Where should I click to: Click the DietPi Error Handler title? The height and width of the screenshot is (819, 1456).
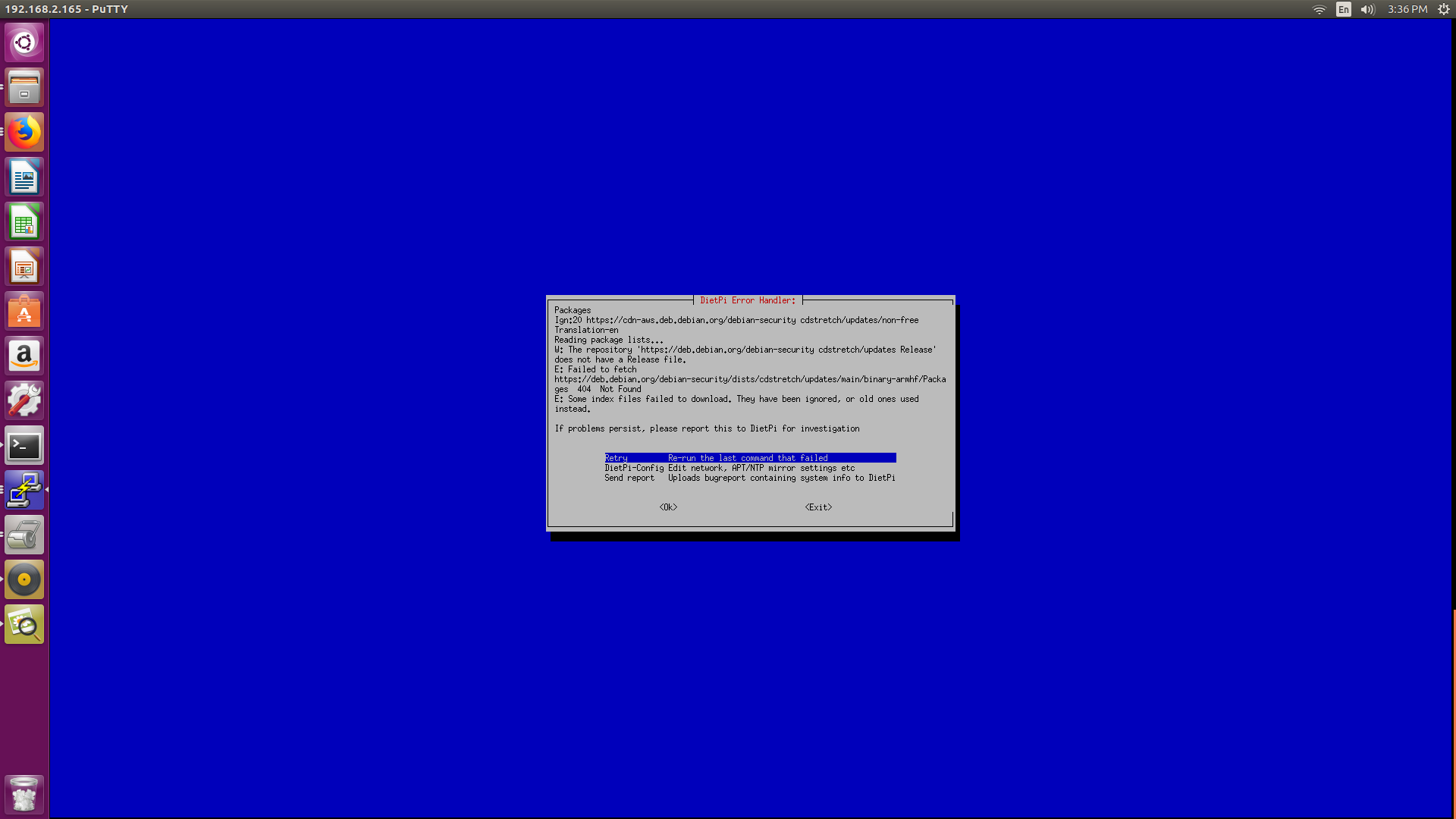point(748,300)
